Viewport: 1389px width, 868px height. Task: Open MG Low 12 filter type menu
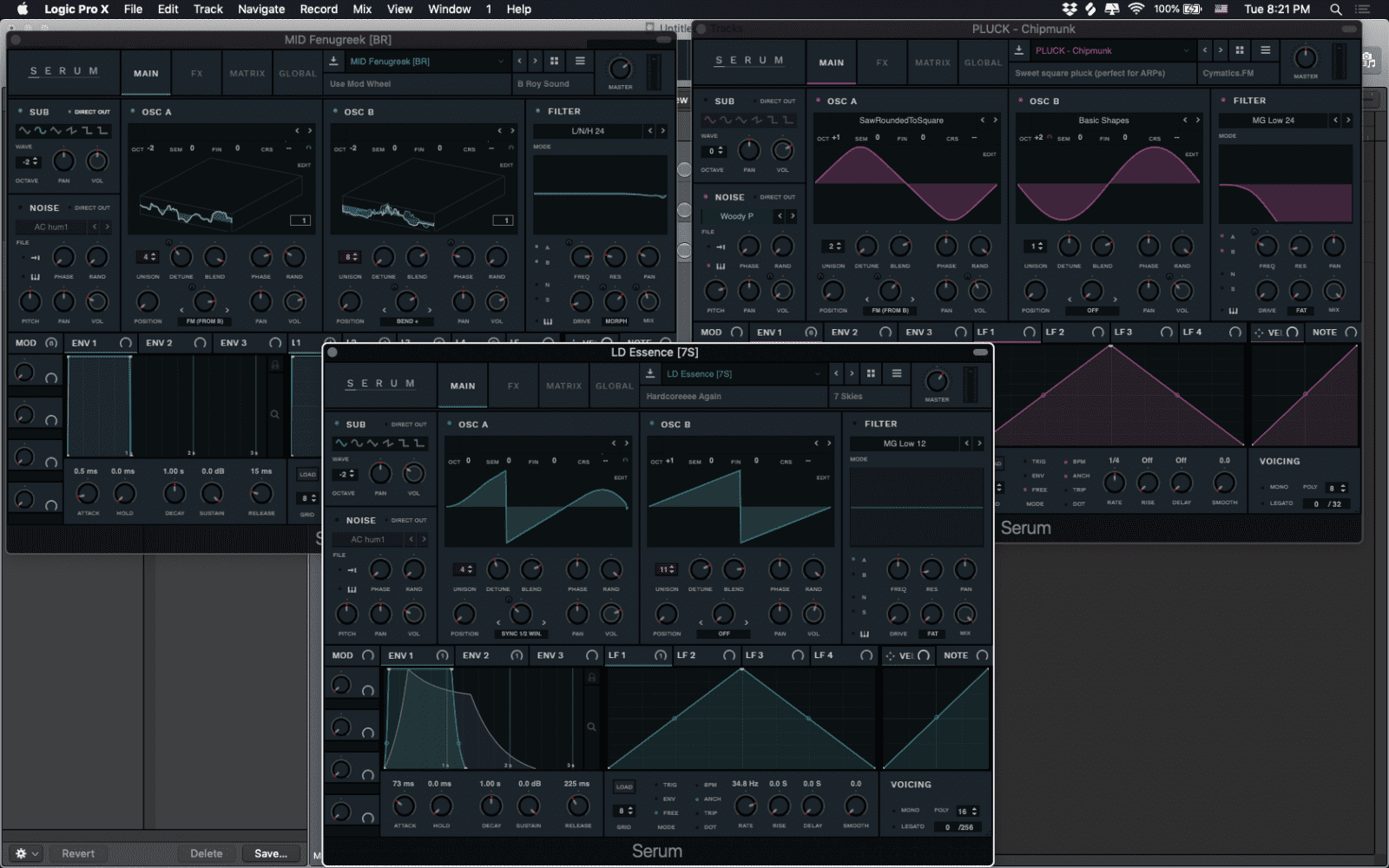tap(905, 444)
